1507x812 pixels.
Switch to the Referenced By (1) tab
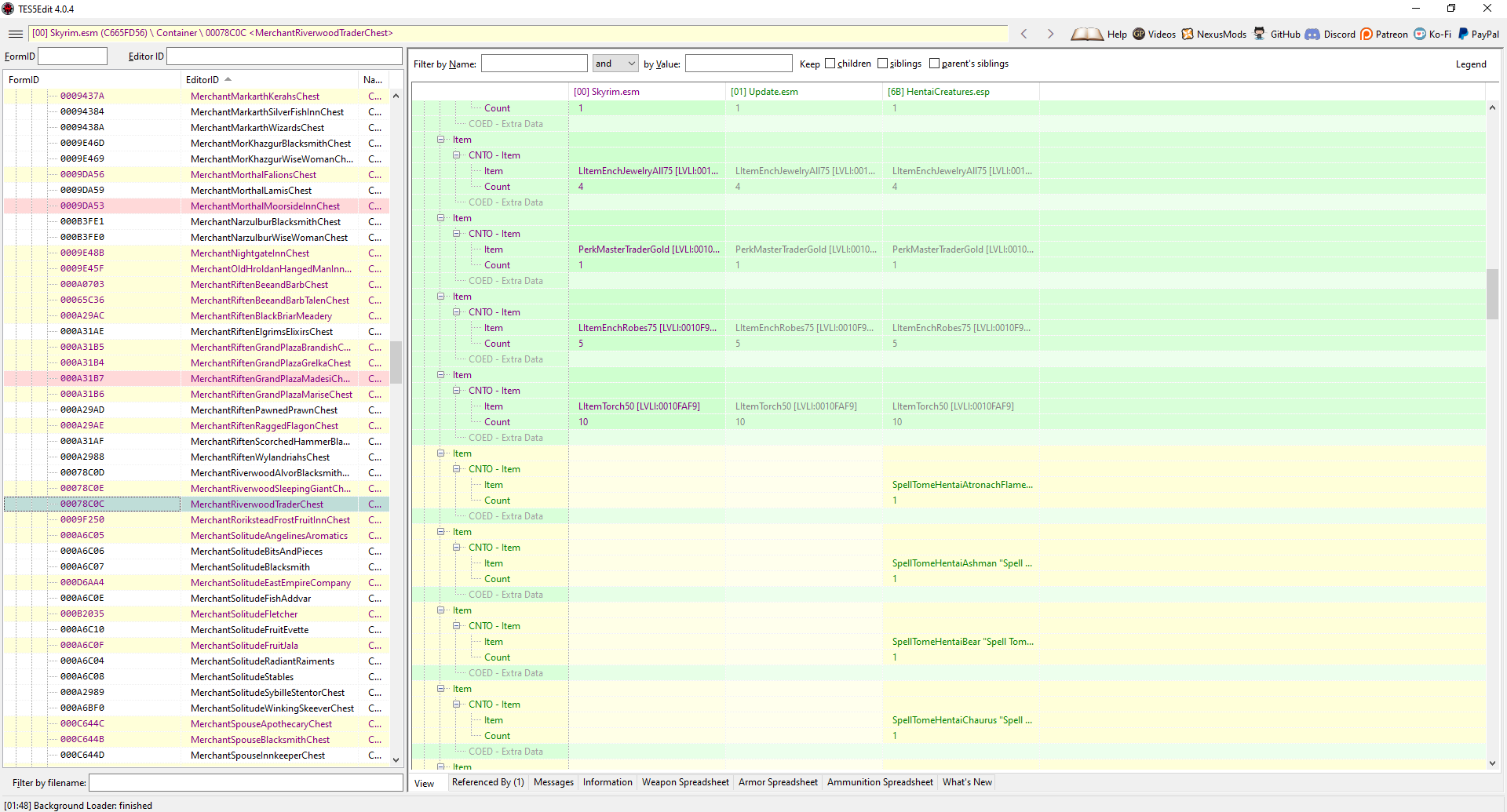(x=487, y=782)
